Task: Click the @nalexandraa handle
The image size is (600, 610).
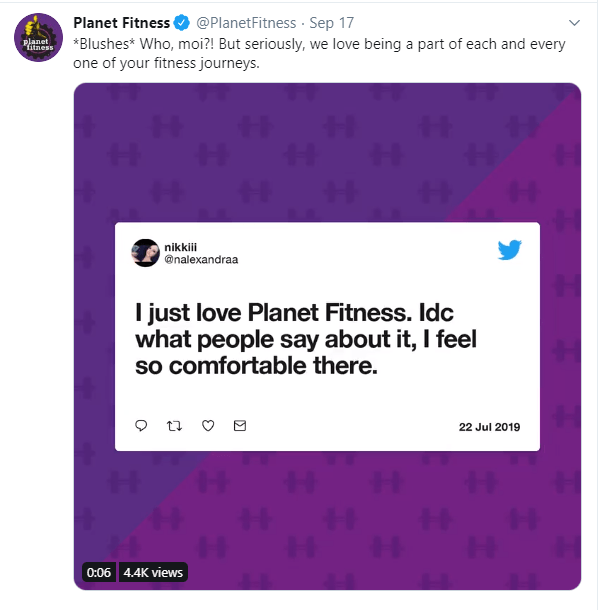Action: [201, 259]
